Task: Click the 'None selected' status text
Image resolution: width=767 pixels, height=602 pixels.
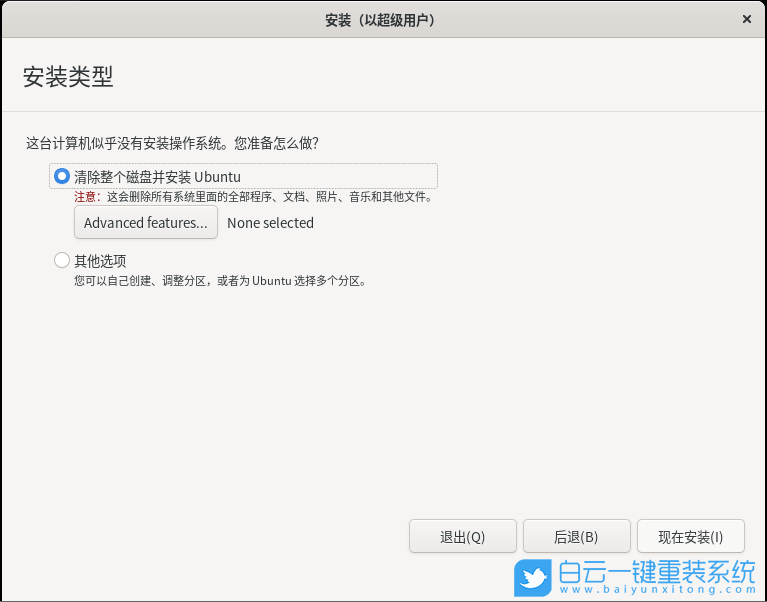Action: point(271,223)
